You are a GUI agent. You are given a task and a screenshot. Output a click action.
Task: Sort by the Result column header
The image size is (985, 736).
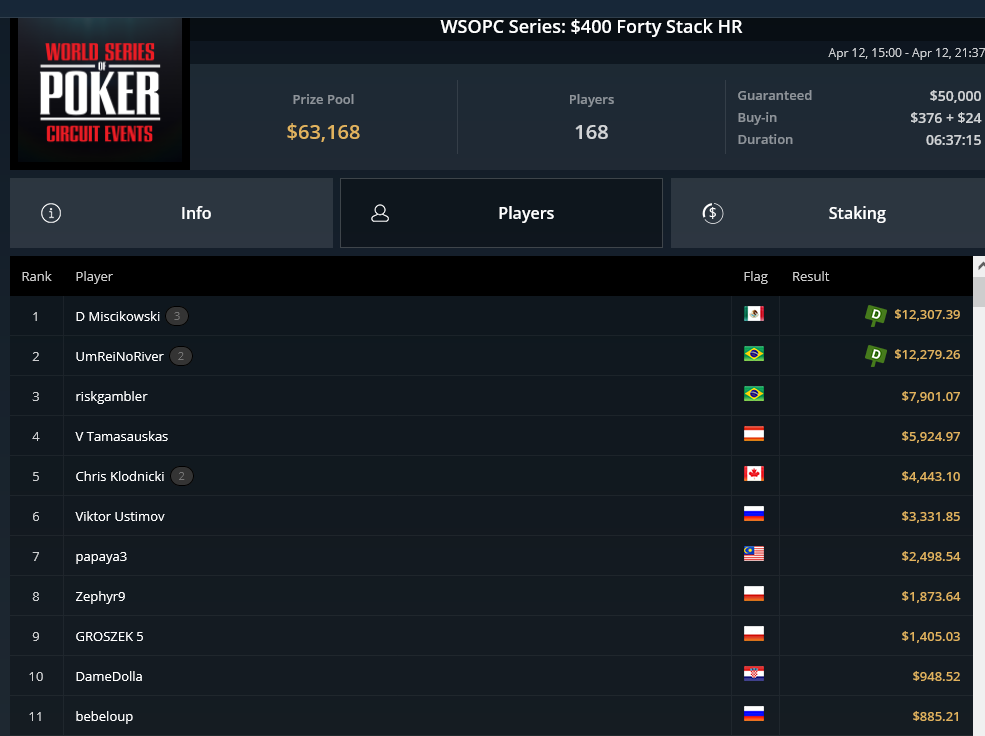(x=810, y=276)
